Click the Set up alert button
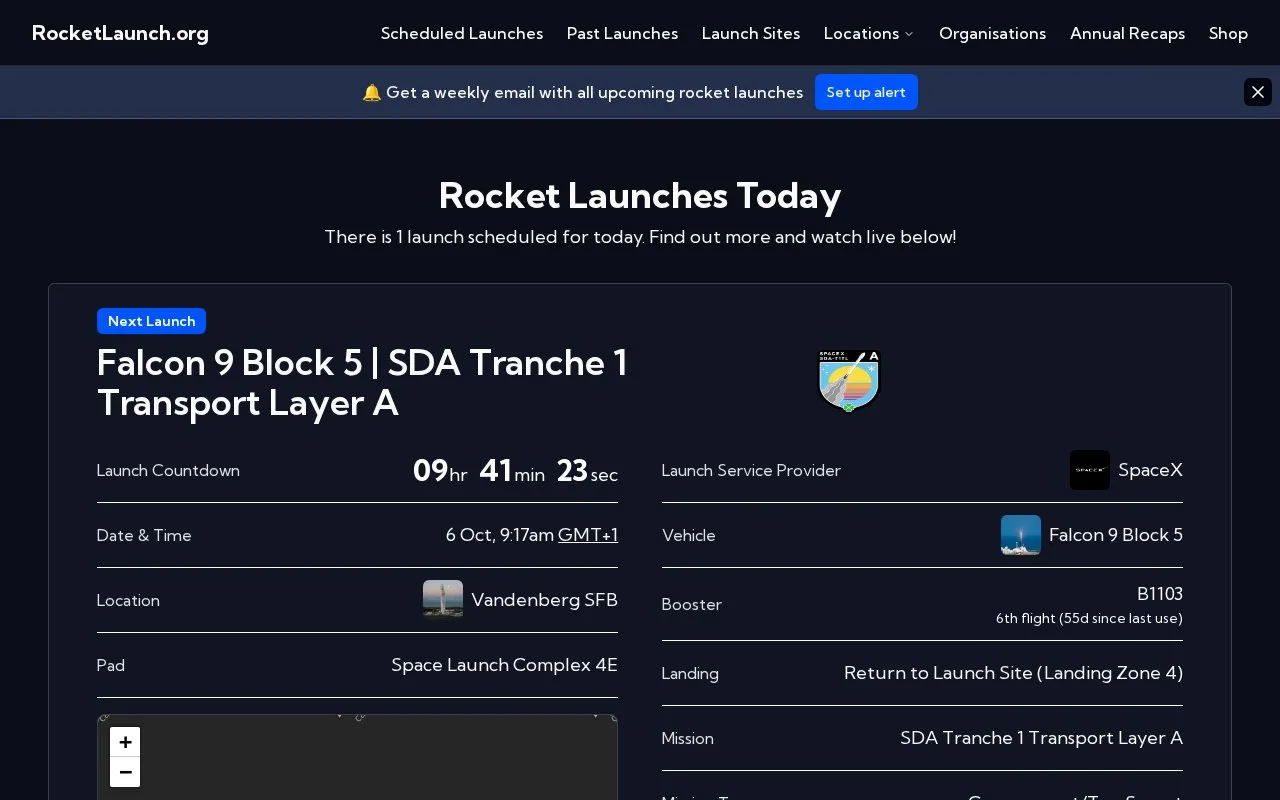This screenshot has height=800, width=1280. click(866, 92)
